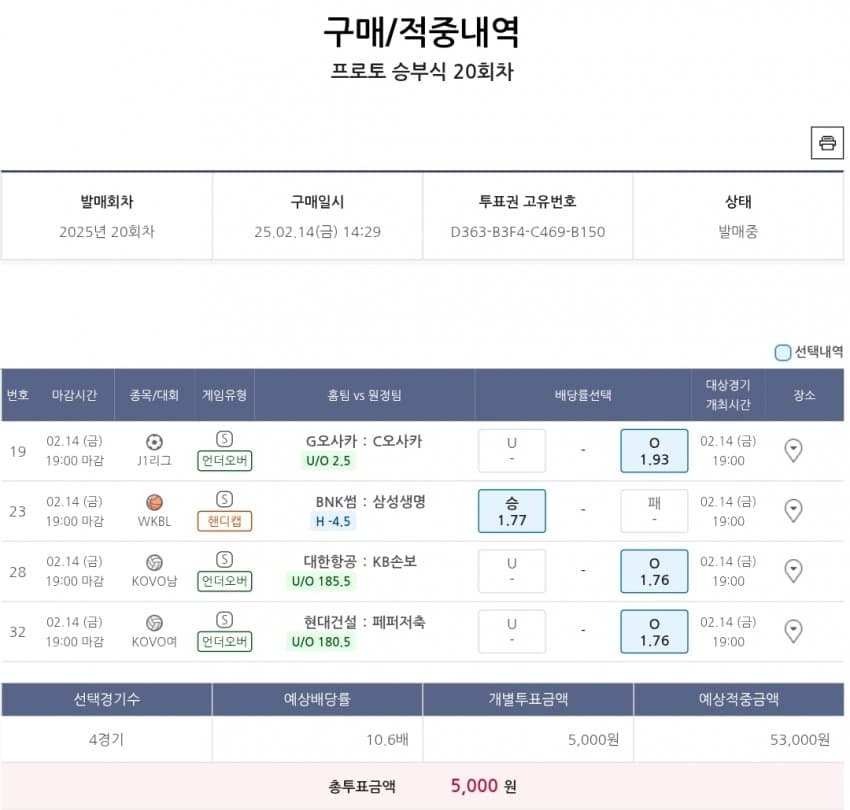Open venue pin for 현대건설 match
This screenshot has height=810, width=850.
coord(793,631)
